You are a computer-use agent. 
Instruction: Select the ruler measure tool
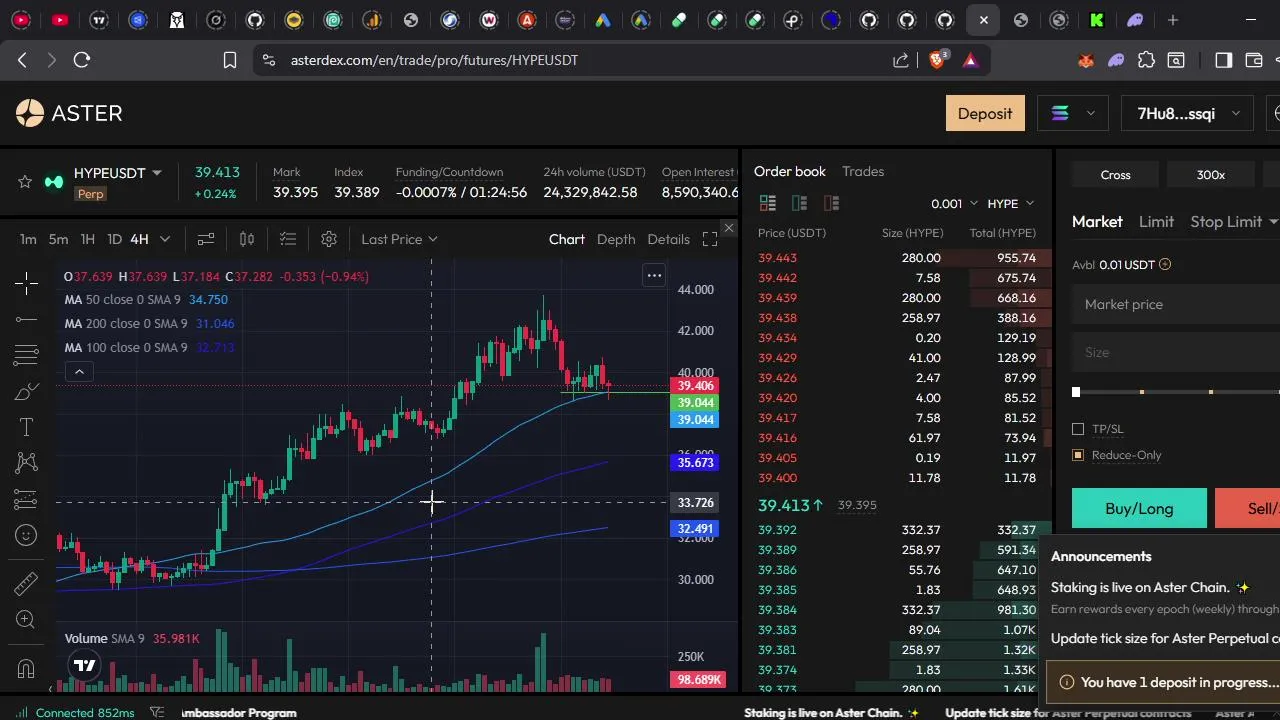coord(27,583)
